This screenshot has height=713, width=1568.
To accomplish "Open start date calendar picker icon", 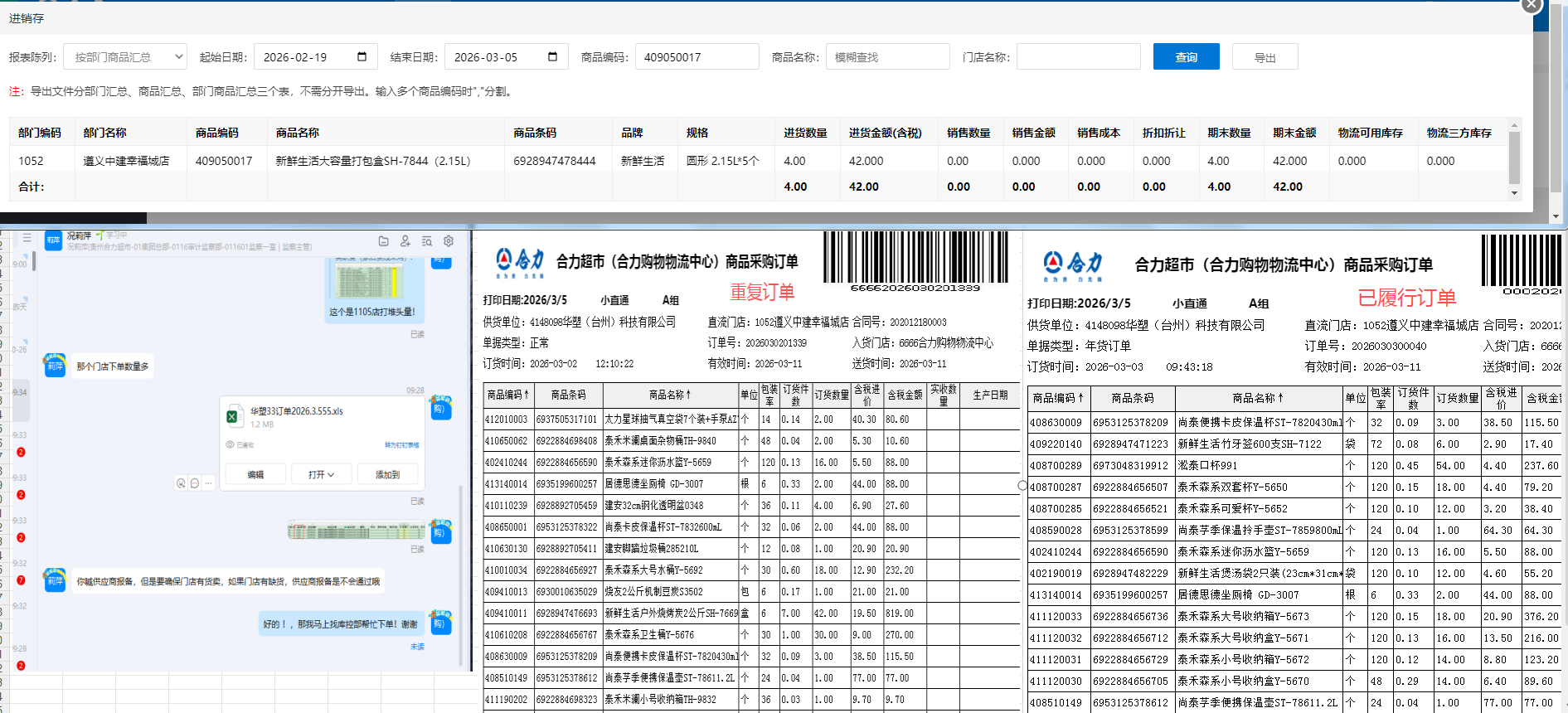I will (362, 56).
